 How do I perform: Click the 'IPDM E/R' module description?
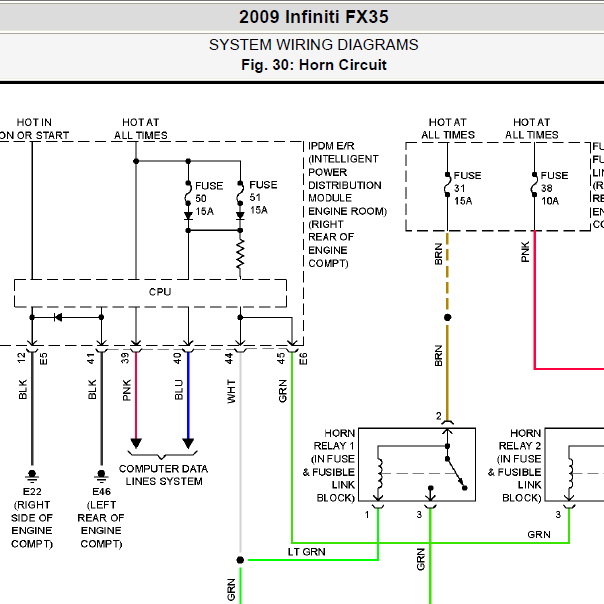[x=347, y=205]
